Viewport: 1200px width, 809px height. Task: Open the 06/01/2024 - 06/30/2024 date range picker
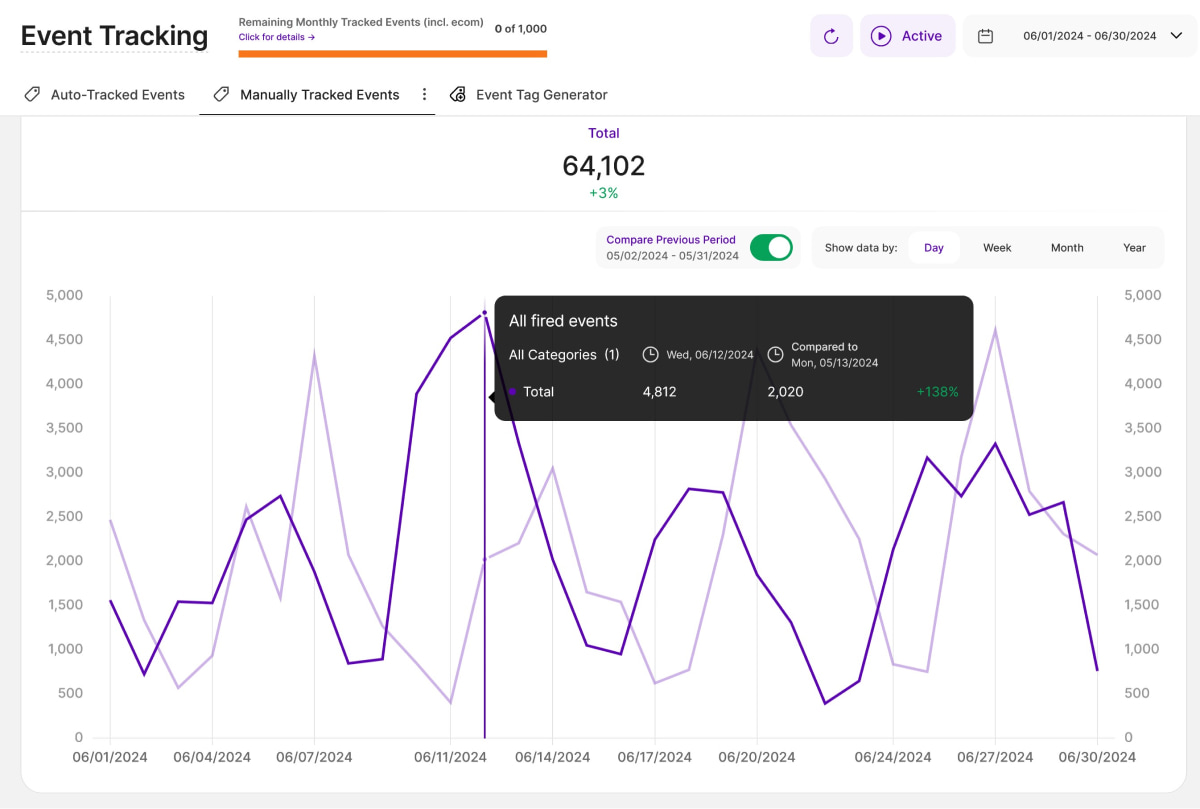click(1089, 36)
